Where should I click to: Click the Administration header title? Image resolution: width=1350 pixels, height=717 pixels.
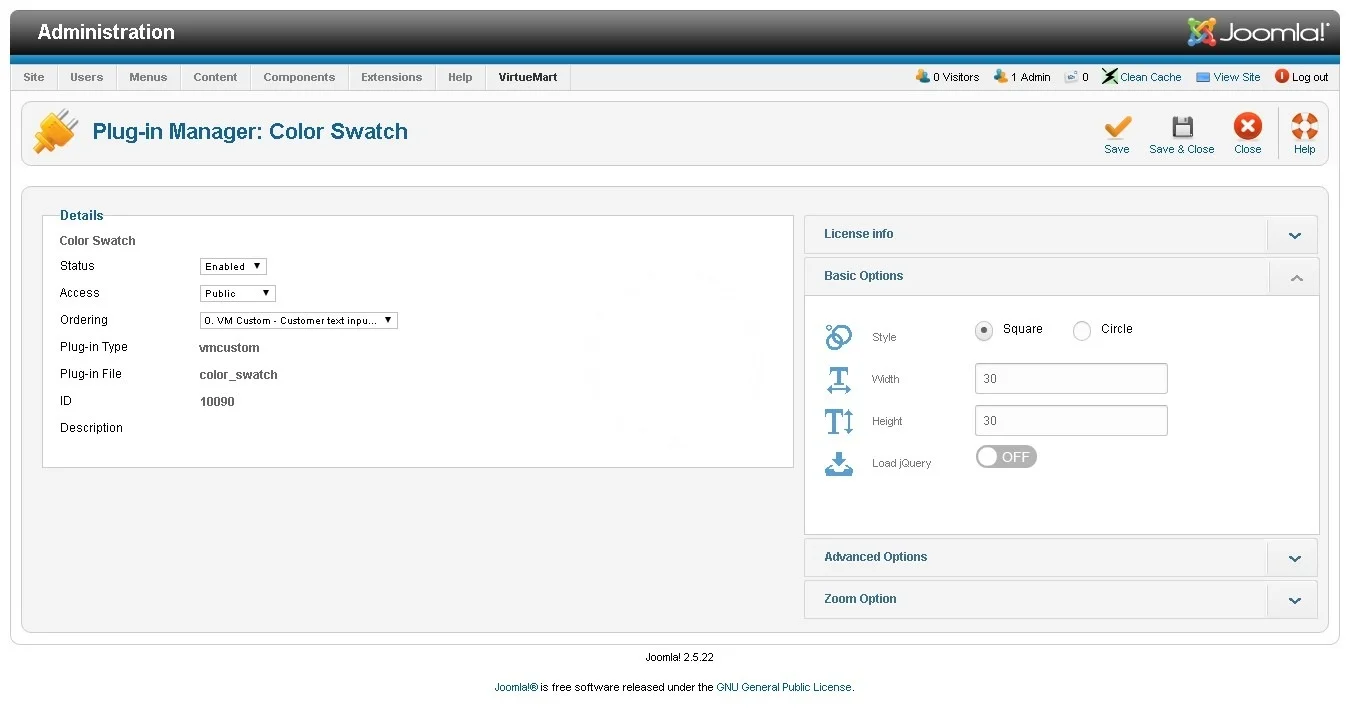point(106,32)
